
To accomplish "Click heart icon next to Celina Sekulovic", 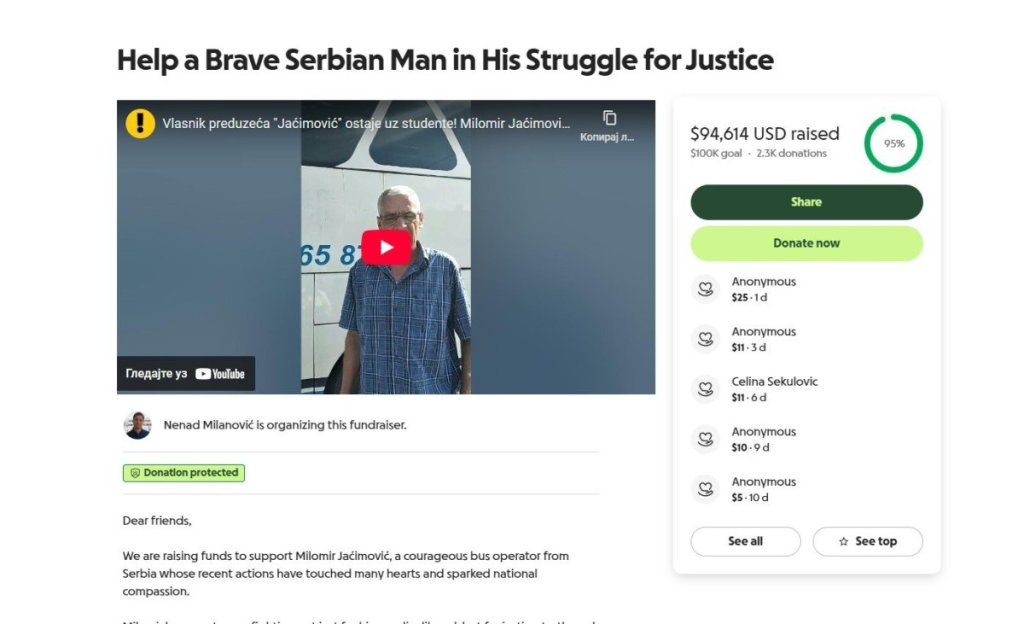I will [x=705, y=389].
